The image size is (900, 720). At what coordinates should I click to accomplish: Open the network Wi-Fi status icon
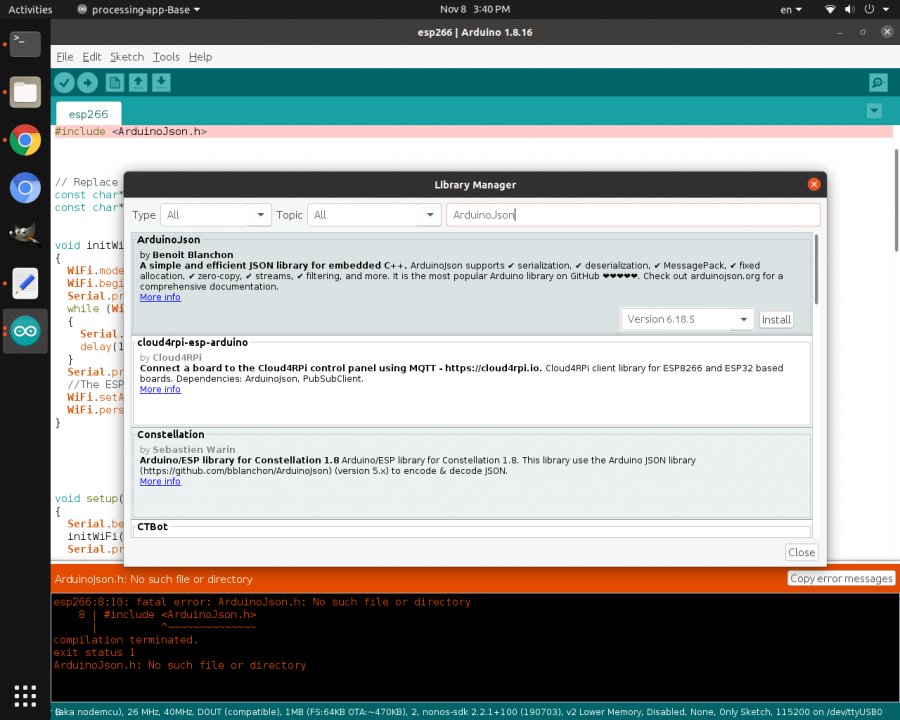click(830, 9)
